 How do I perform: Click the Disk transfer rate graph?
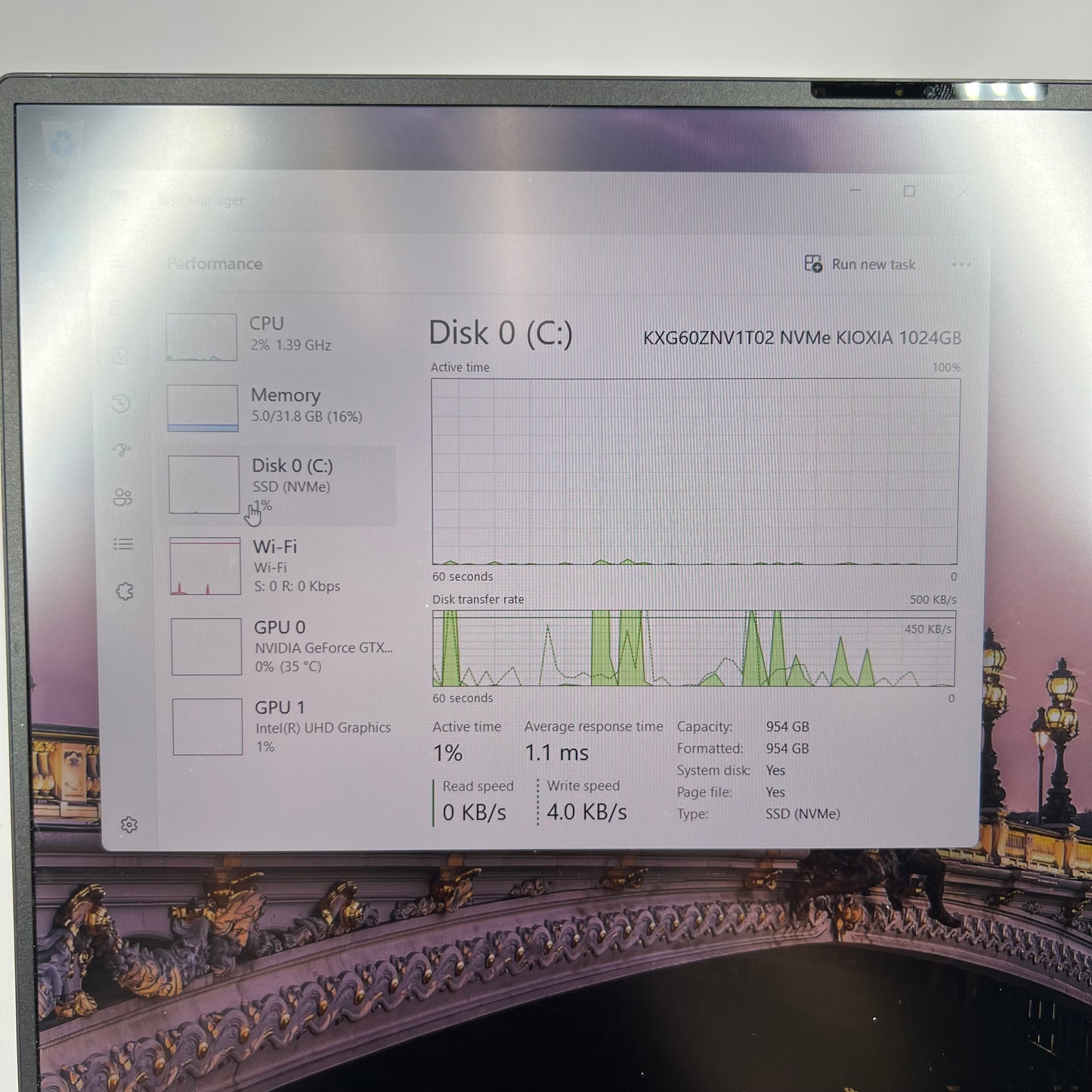point(694,648)
